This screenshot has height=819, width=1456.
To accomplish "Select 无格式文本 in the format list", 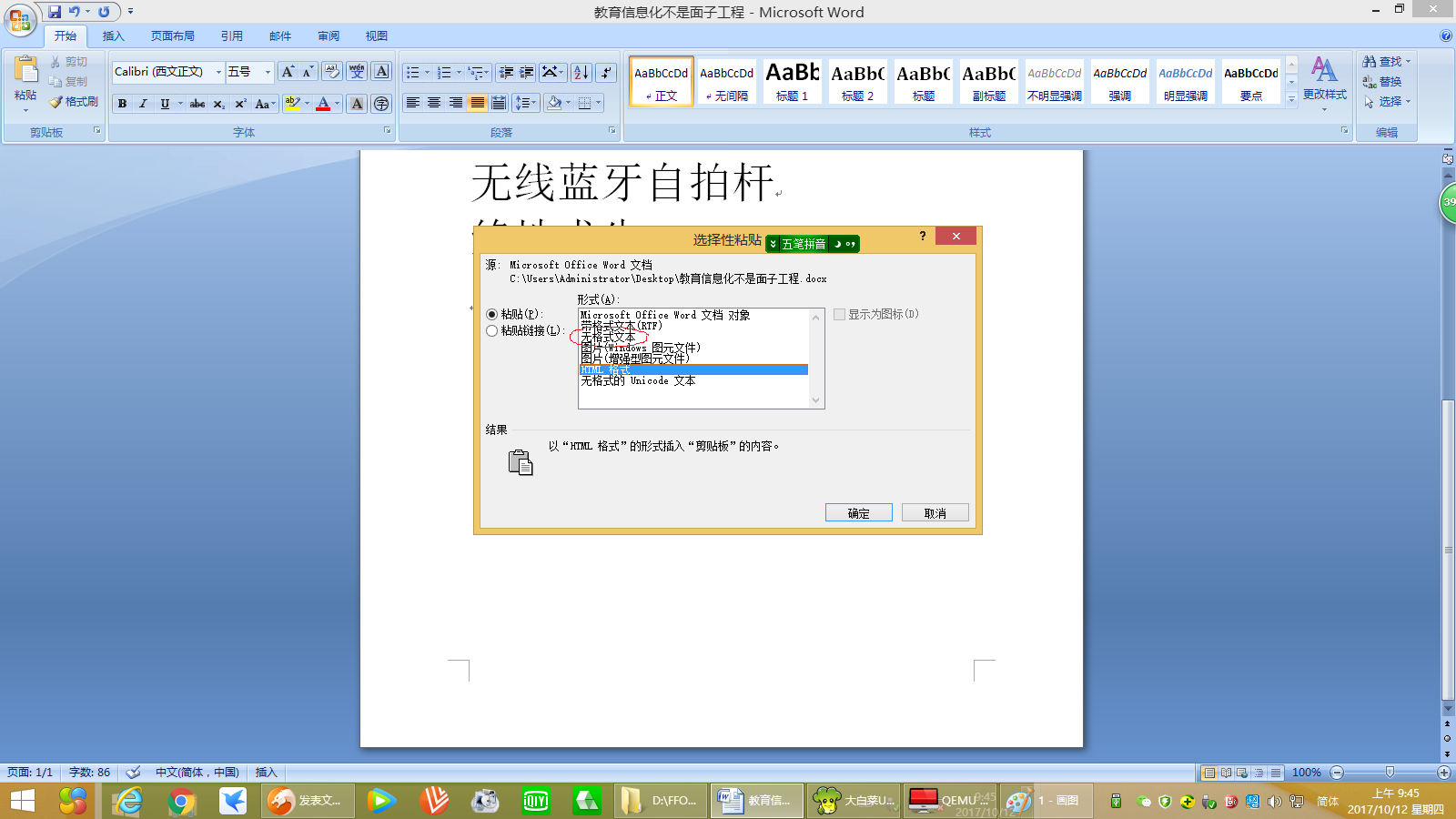I will [608, 336].
